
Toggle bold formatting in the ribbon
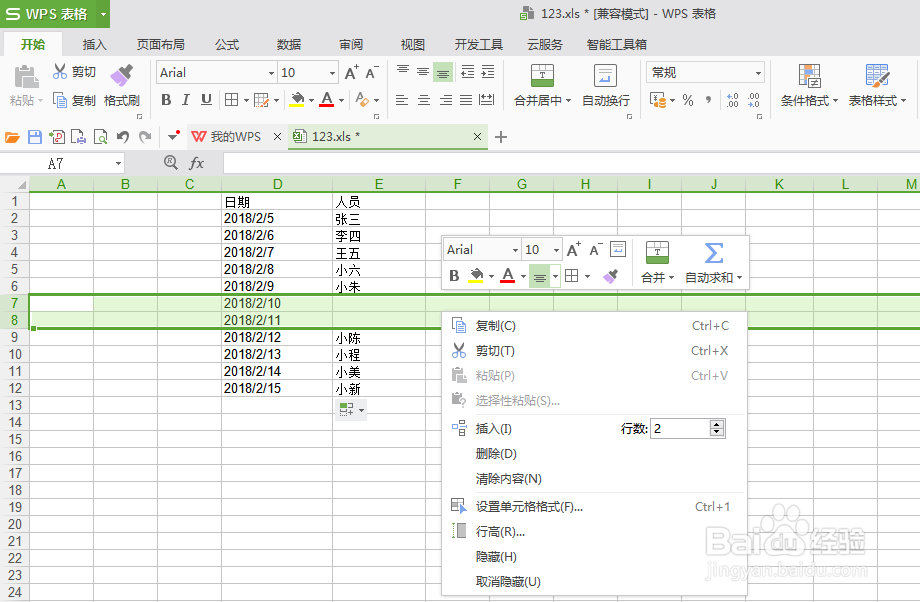click(x=166, y=100)
